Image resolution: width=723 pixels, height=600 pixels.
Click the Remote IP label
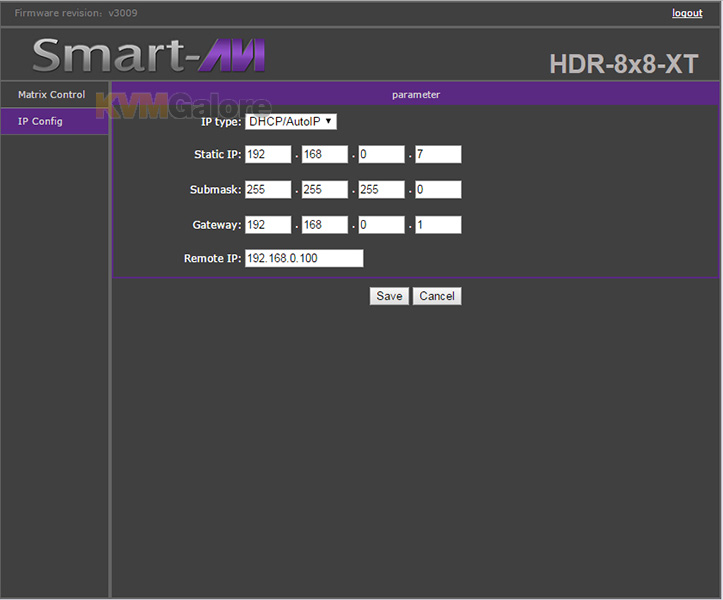click(x=212, y=258)
